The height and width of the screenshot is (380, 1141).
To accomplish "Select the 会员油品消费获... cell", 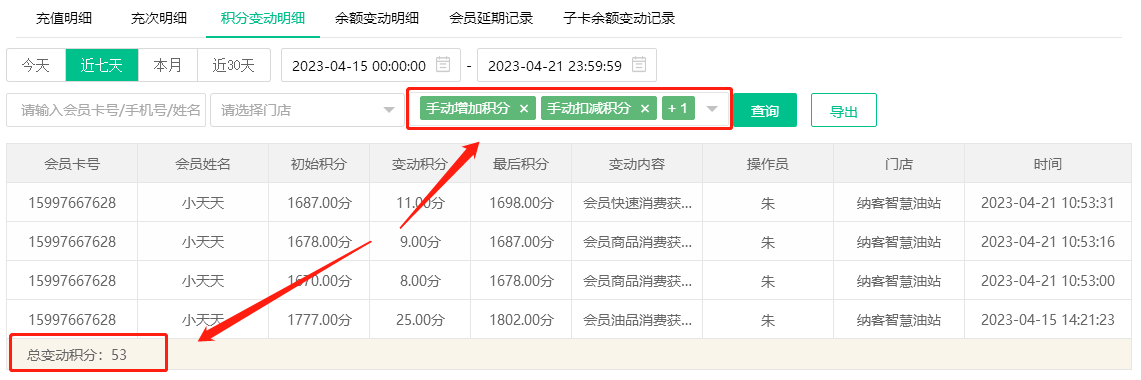I will click(637, 319).
